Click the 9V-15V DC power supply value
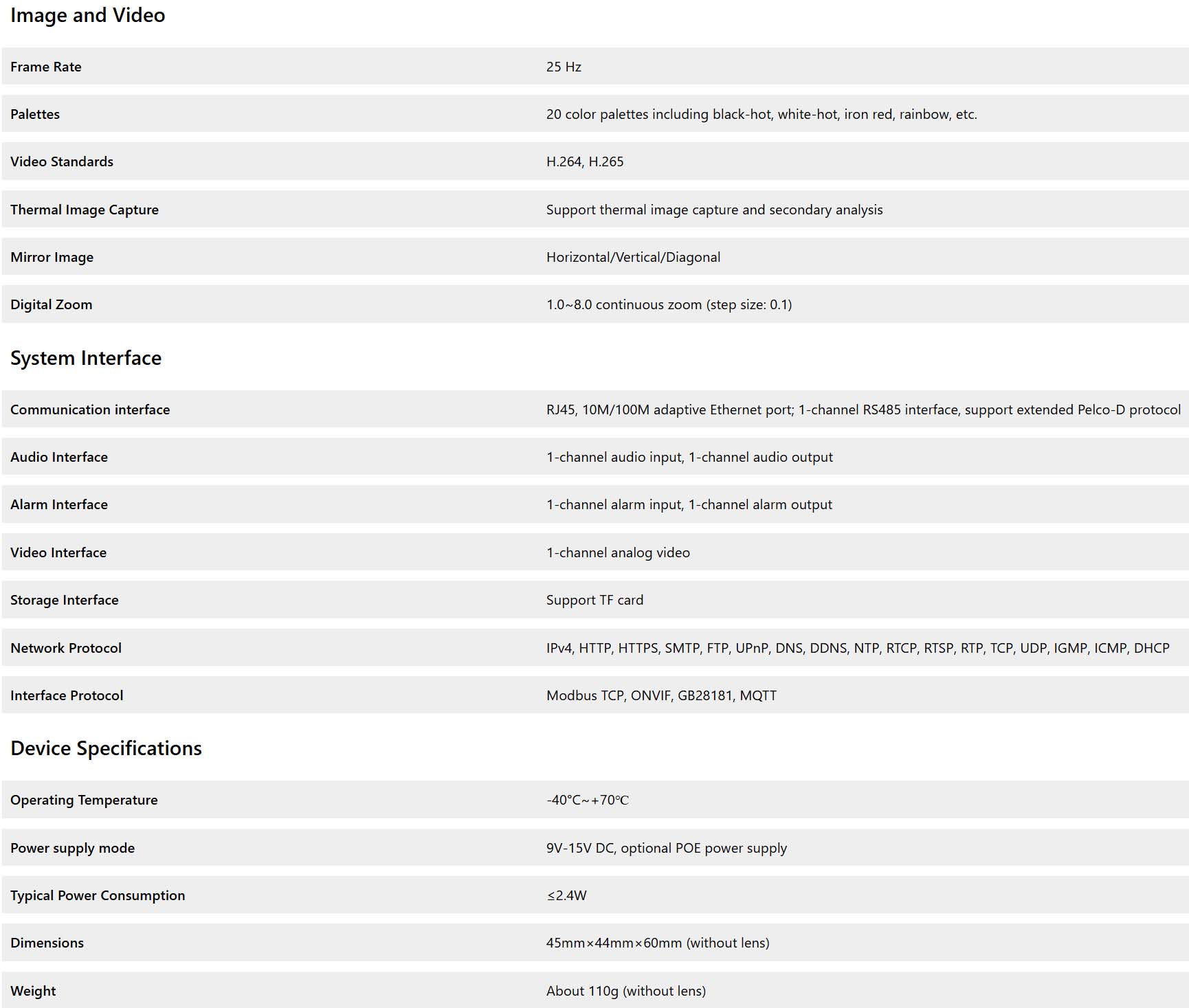The height and width of the screenshot is (1008, 1189). [666, 848]
